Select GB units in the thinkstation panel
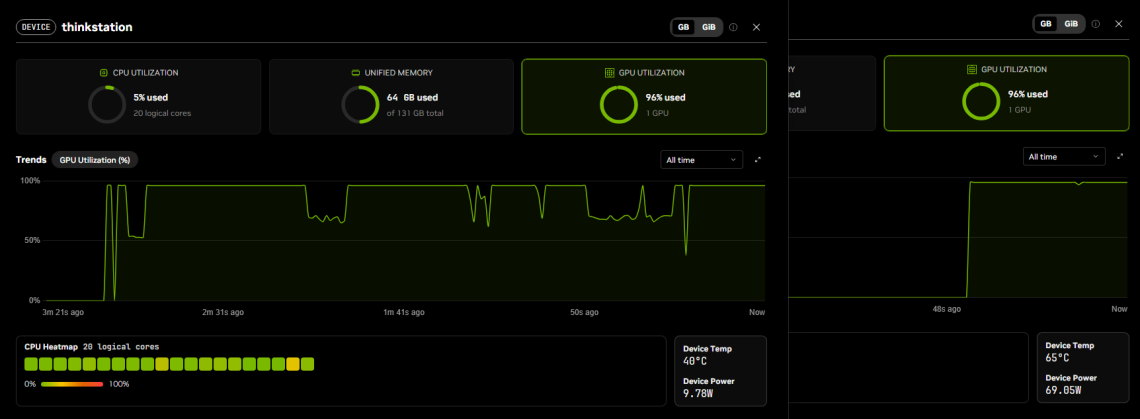Viewport: 1140px width, 419px height. pos(683,27)
